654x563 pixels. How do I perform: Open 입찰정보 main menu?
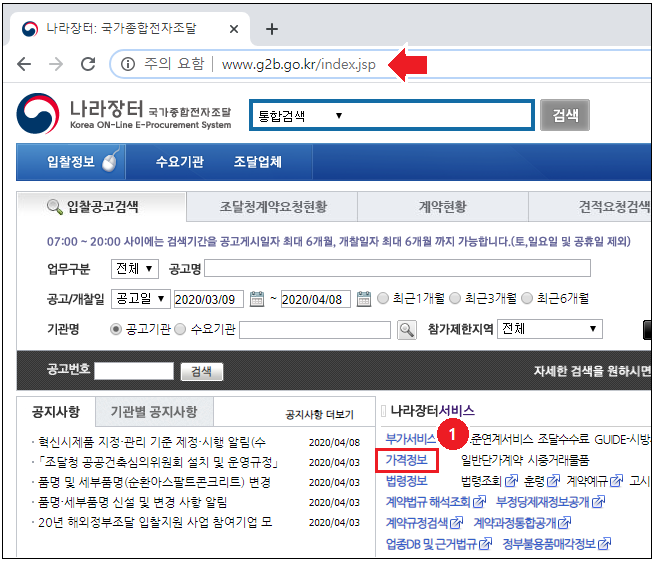(x=71, y=162)
